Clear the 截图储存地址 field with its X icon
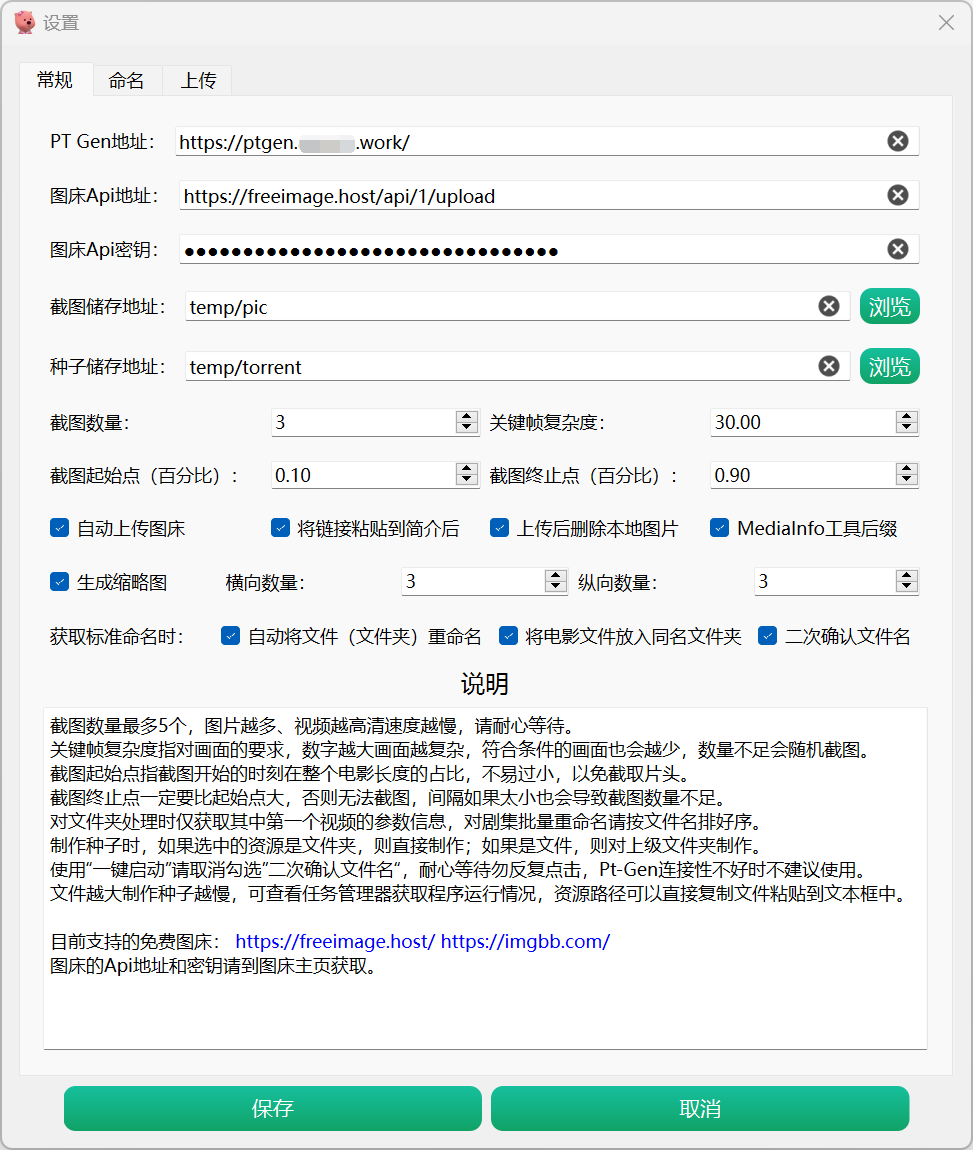The image size is (973, 1150). point(829,306)
